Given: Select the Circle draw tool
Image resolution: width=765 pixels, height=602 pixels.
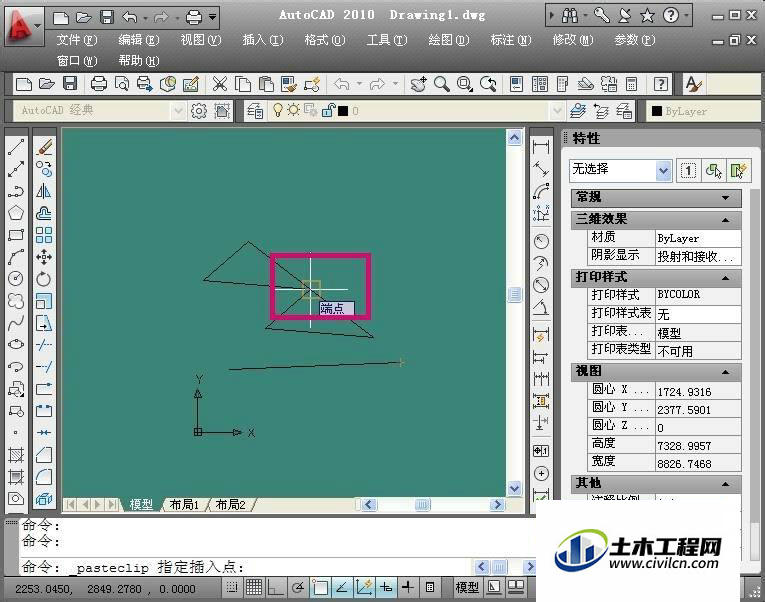Looking at the screenshot, I should pos(16,279).
